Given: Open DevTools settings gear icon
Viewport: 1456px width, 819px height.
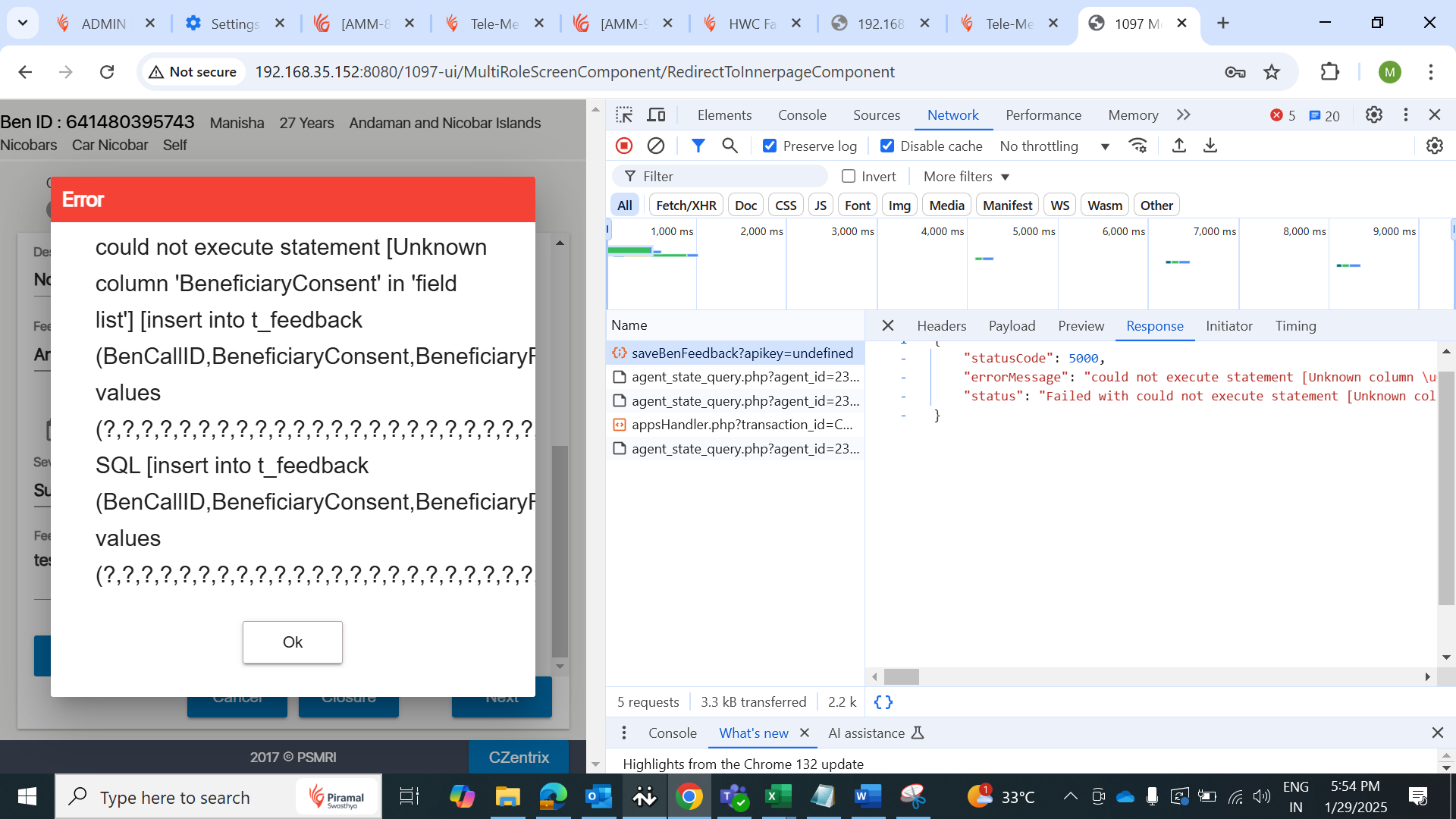Looking at the screenshot, I should click(1373, 115).
